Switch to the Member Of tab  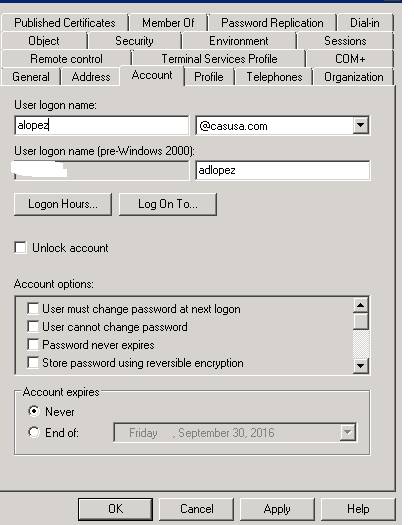click(x=168, y=23)
